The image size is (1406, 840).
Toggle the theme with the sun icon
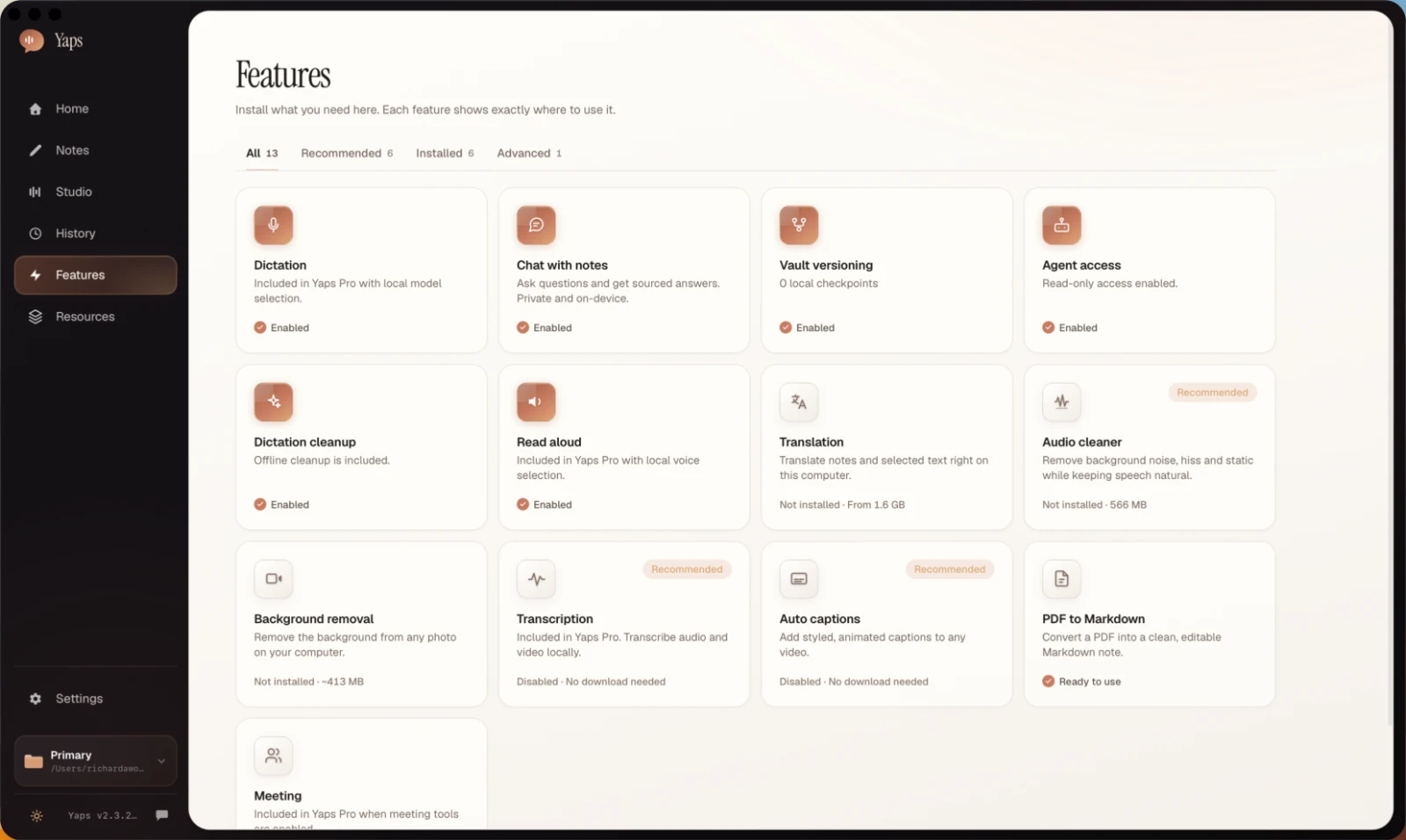point(36,815)
